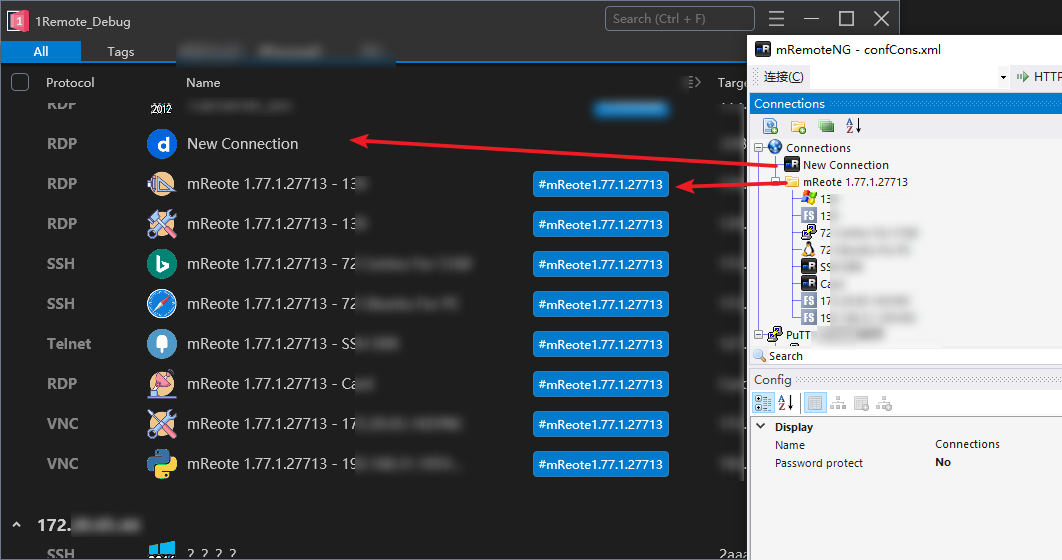Select mReote 1.77.1.27713 folder in tree
1062x560 pixels.
(855, 181)
